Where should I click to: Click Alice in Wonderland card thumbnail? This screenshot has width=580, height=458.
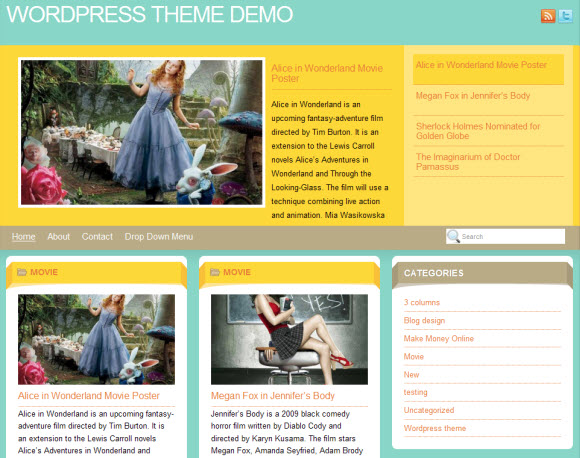tap(97, 339)
